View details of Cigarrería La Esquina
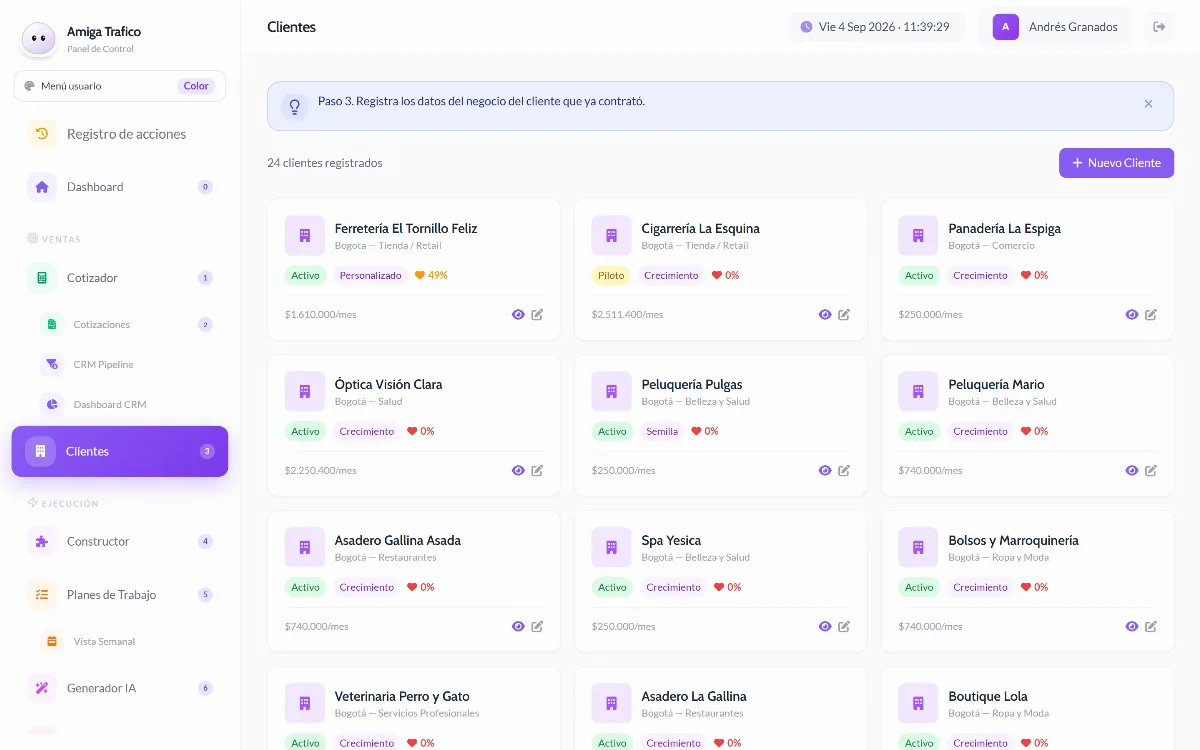This screenshot has height=750, width=1200. click(825, 314)
